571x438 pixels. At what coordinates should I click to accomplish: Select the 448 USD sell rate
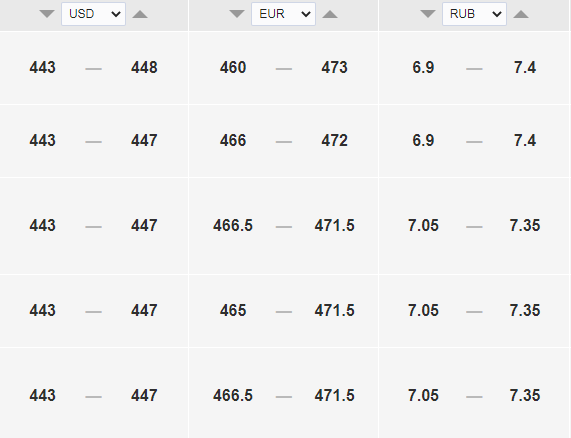point(144,68)
